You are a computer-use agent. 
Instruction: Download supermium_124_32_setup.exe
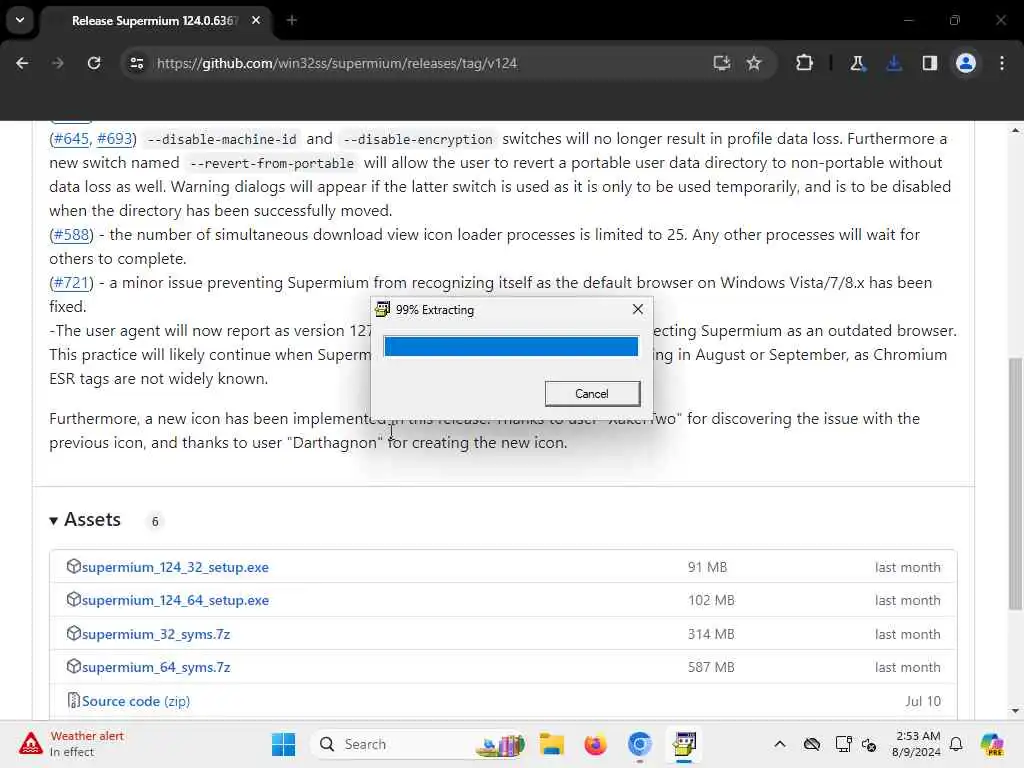(175, 568)
